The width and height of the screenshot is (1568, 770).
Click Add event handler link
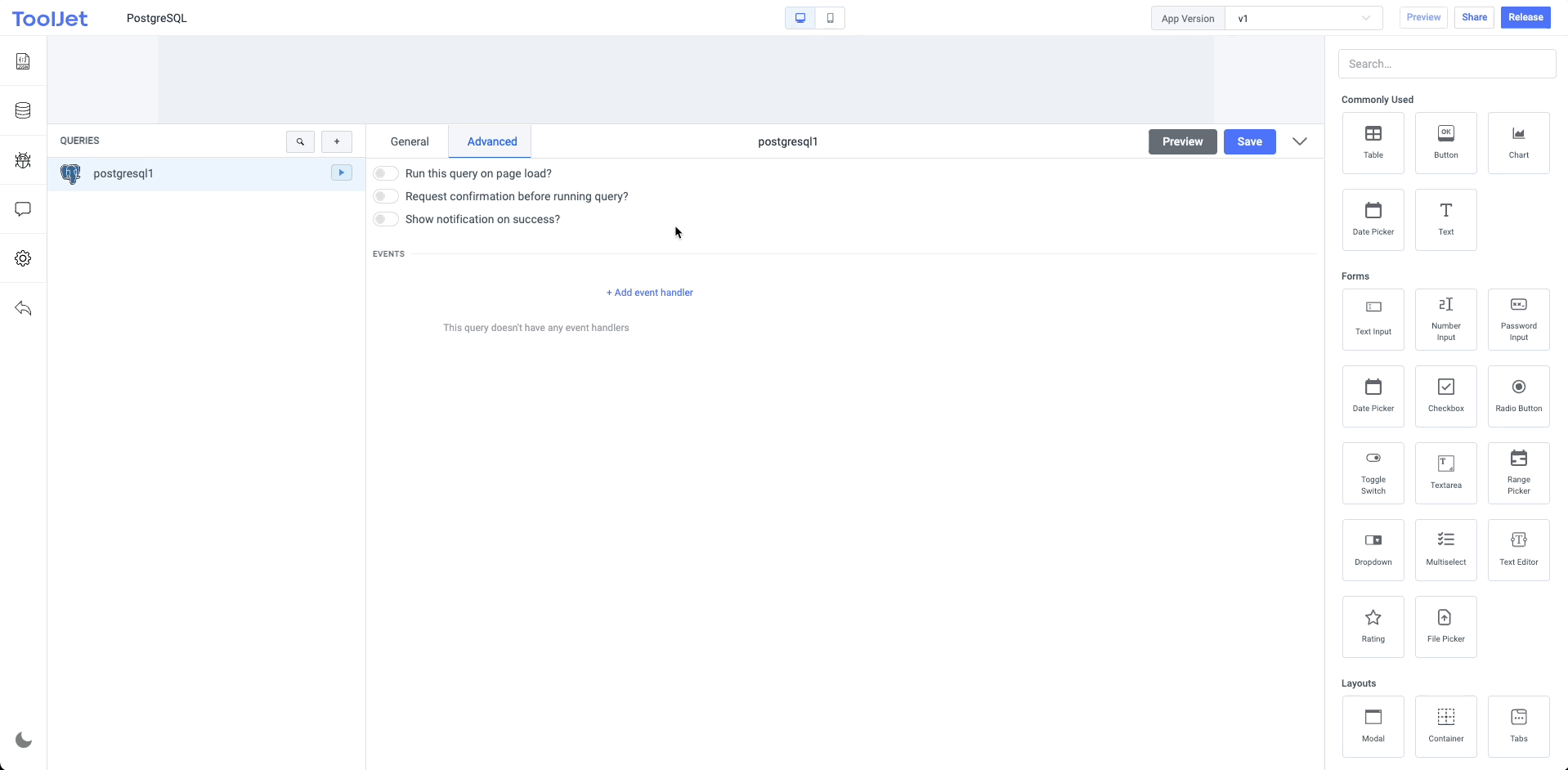tap(650, 293)
